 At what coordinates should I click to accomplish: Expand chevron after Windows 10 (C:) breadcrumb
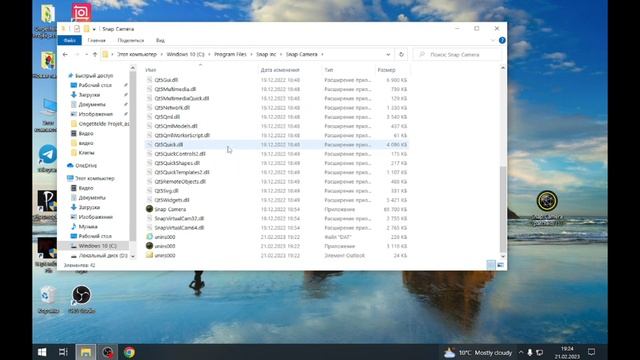point(209,54)
